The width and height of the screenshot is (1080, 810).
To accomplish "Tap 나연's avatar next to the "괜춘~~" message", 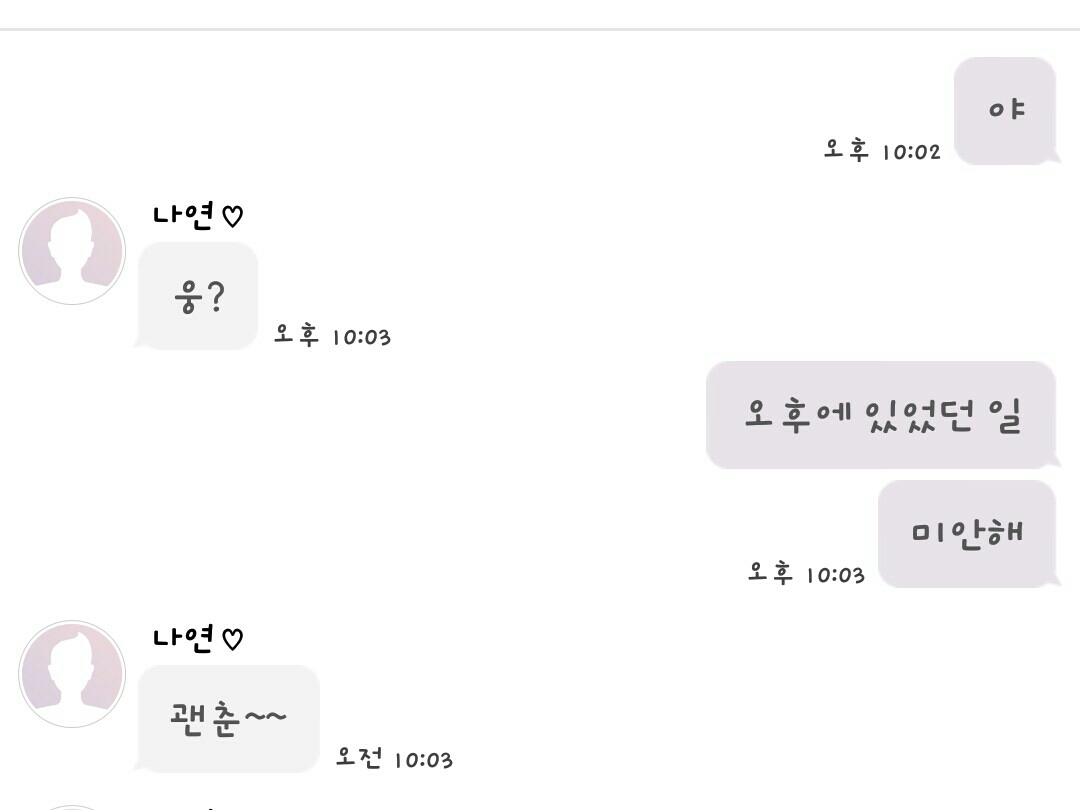I will coord(72,674).
